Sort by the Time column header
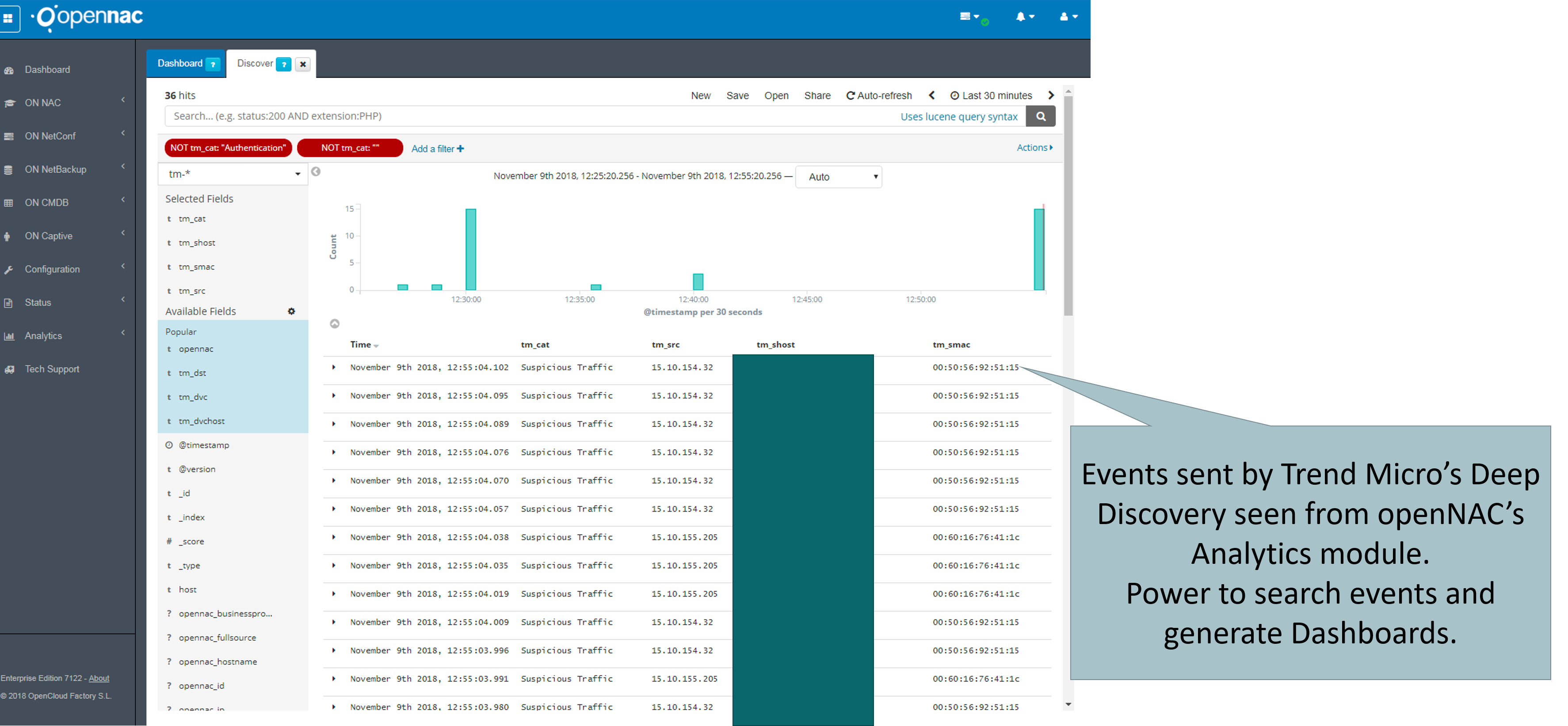The image size is (1568, 726). coord(364,345)
